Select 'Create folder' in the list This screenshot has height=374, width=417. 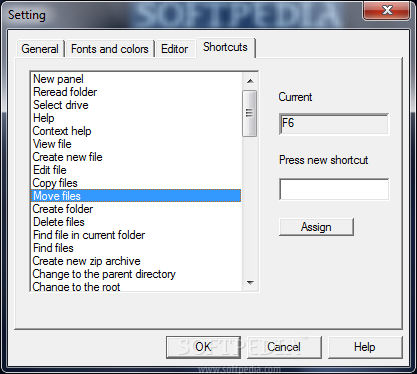tap(136, 209)
